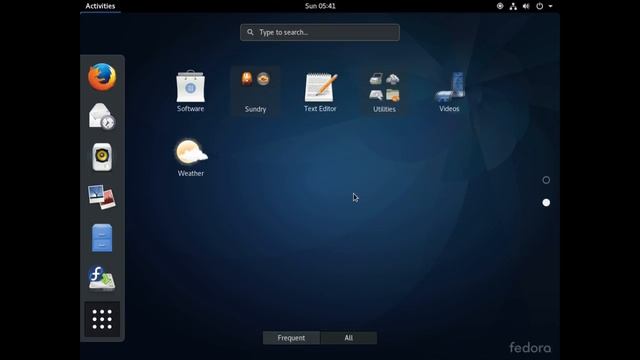
Task: Open the Evolution mail and calendar dock icon
Action: 102,116
